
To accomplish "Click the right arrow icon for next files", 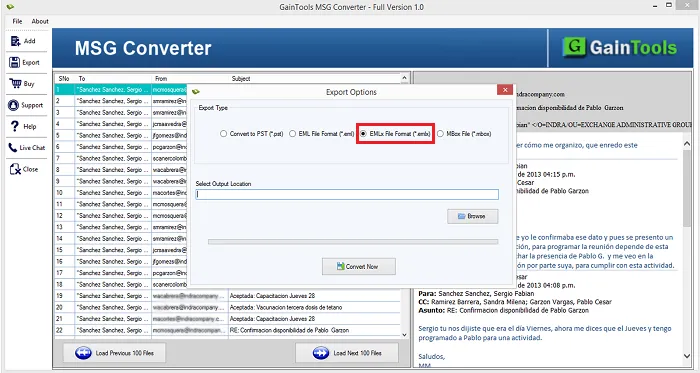I will tap(321, 353).
